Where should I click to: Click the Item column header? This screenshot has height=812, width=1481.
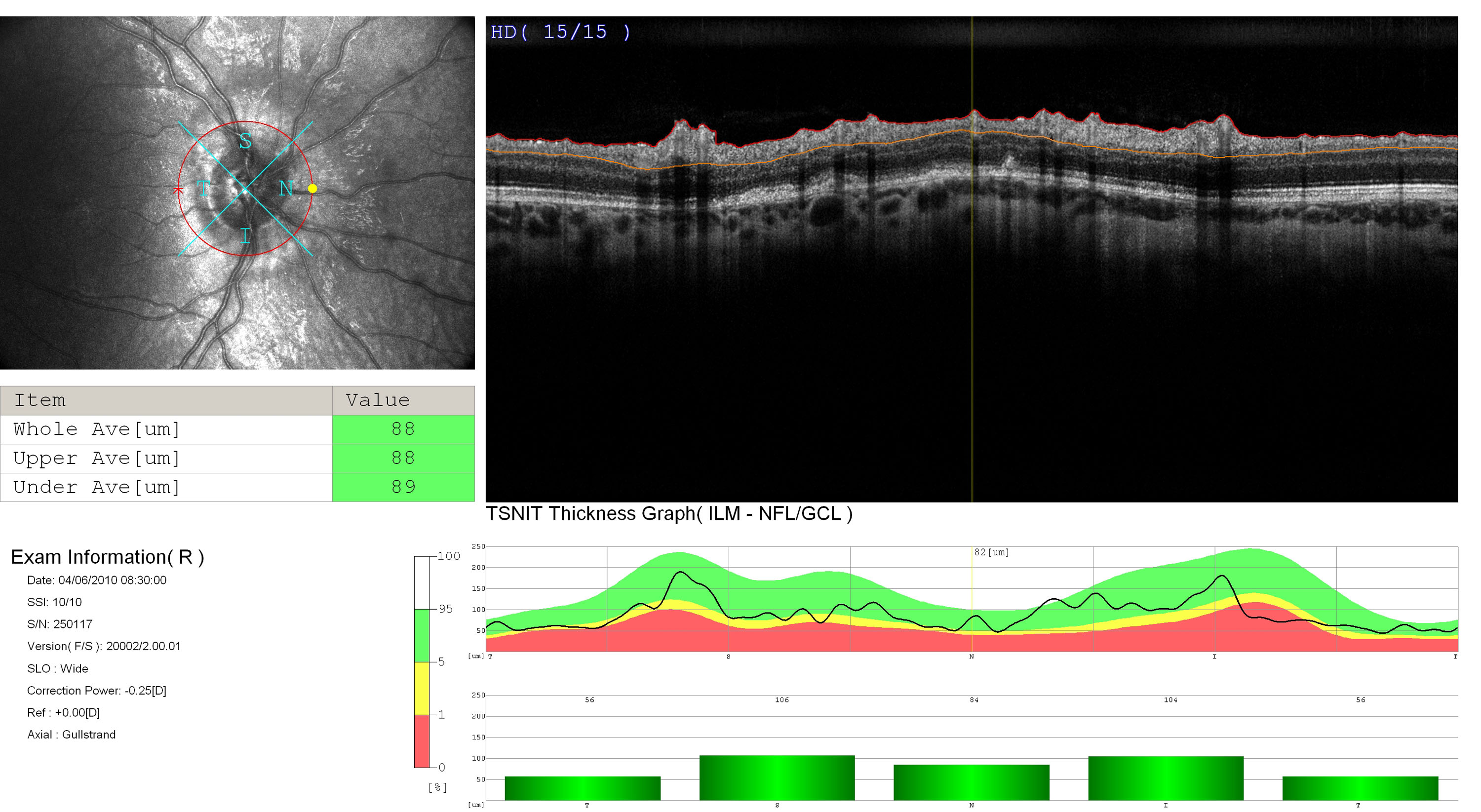pos(166,400)
